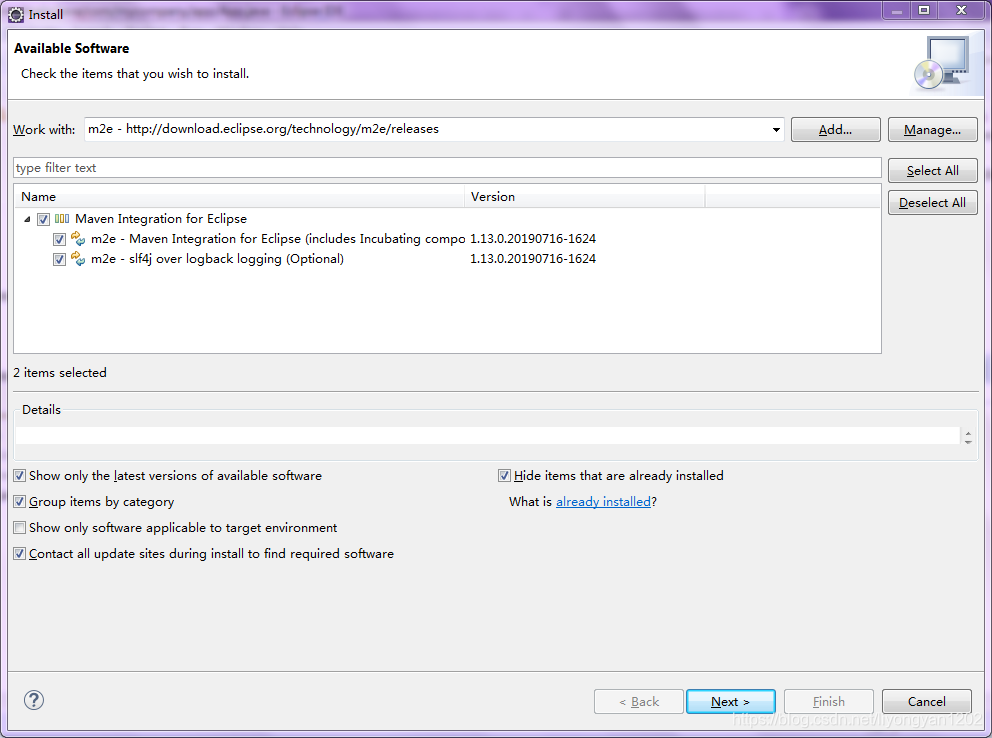Select version cell of slf4j logback row
The image size is (992, 738).
point(533,259)
